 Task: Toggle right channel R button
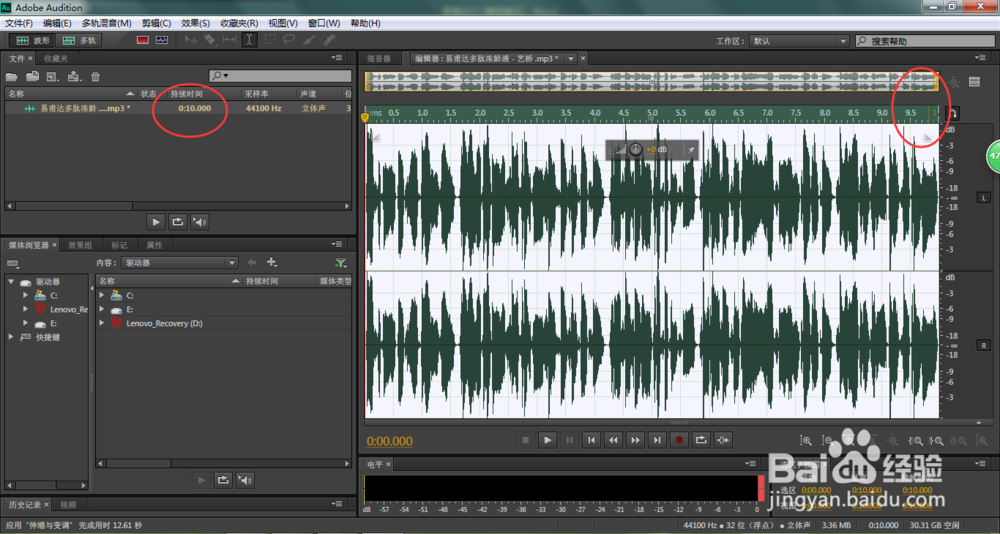click(983, 345)
